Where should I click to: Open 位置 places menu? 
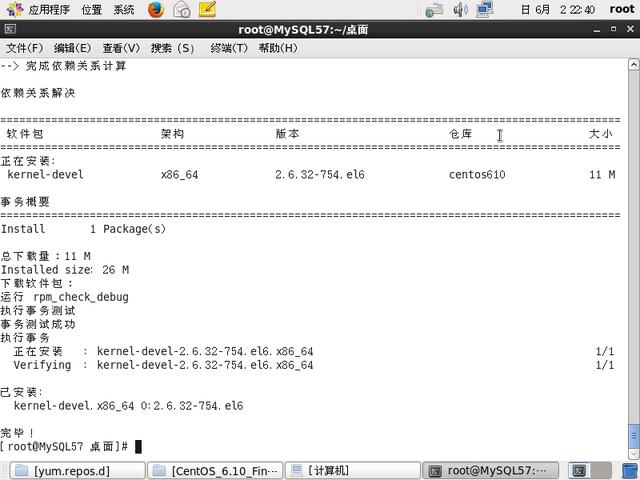click(x=92, y=10)
